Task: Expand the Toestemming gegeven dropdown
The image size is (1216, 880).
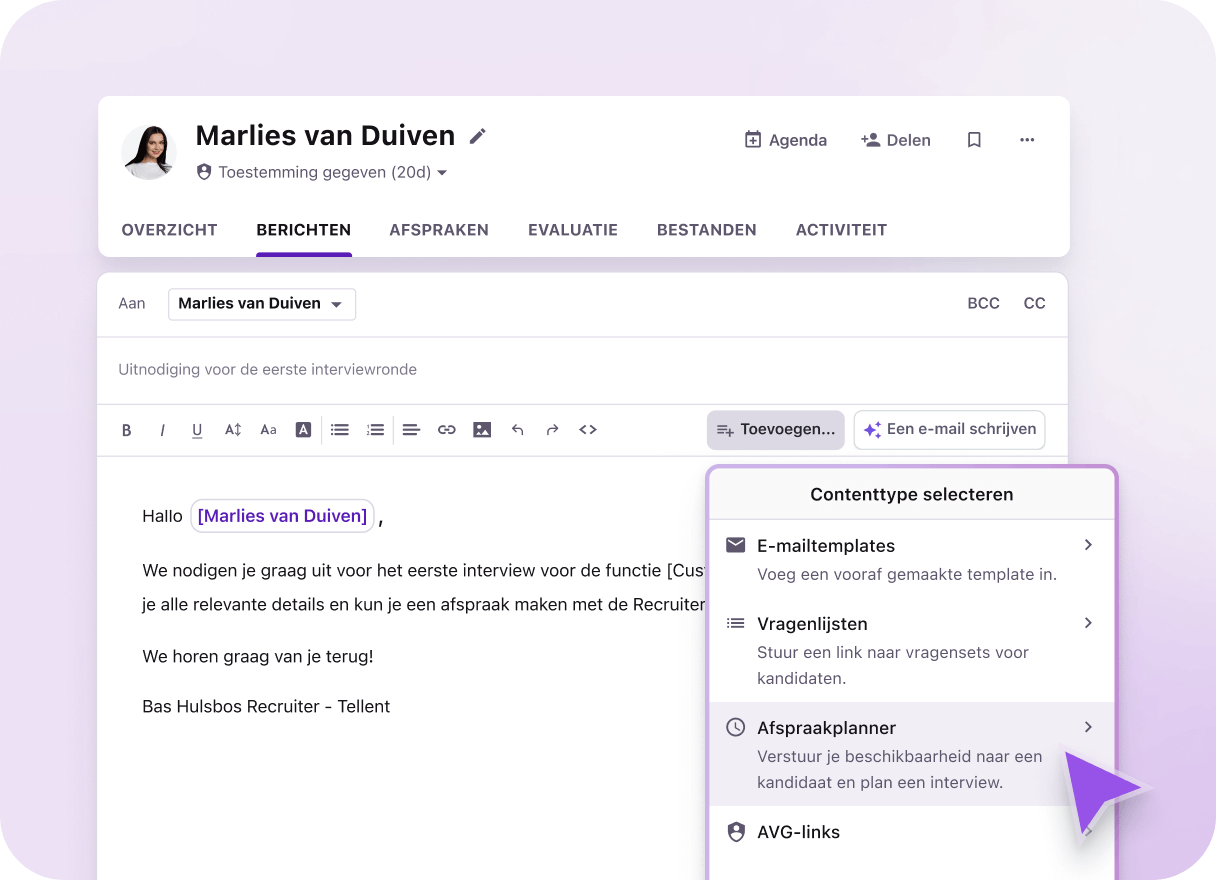Action: pos(443,172)
